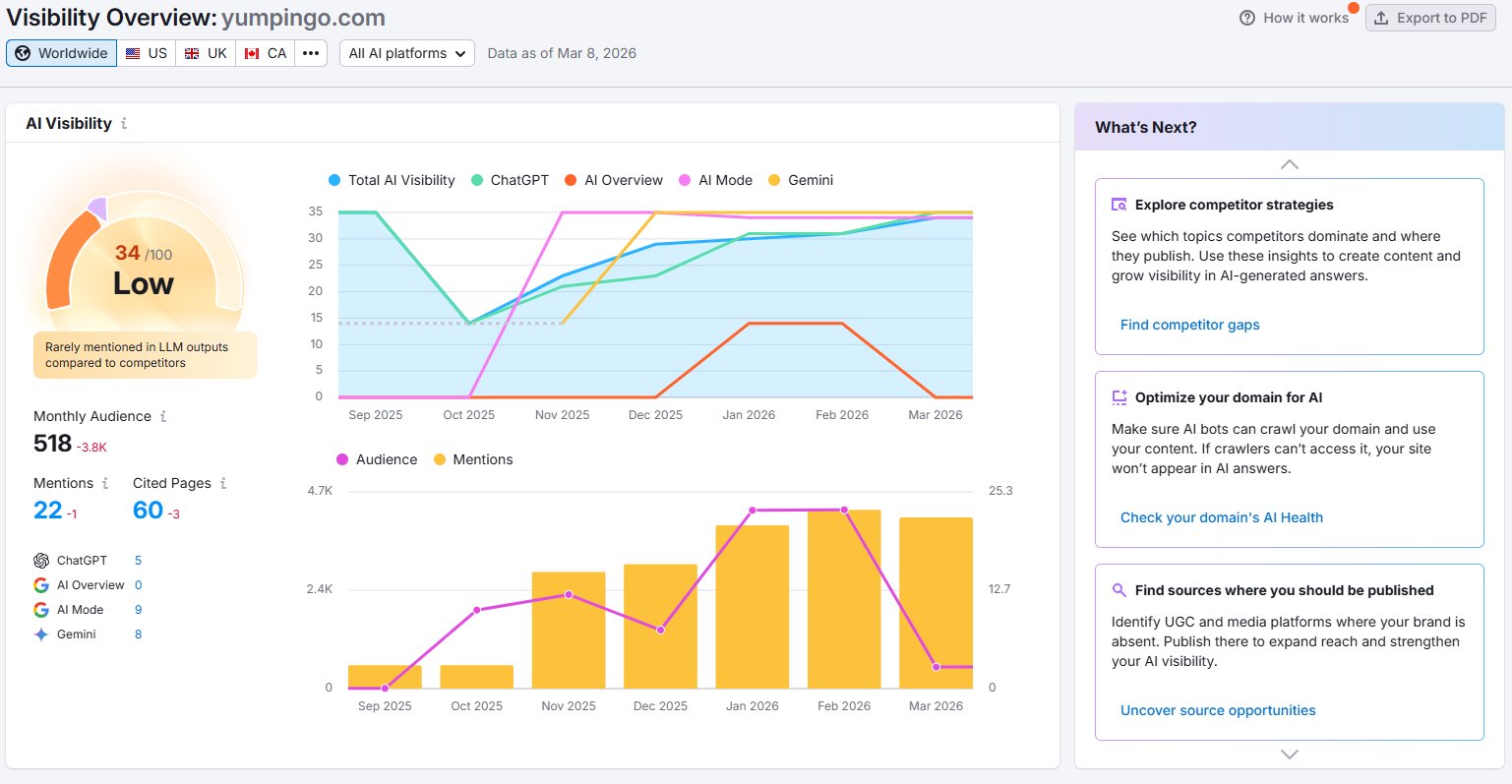Click the Dec 2025 mentions bar

660,627
